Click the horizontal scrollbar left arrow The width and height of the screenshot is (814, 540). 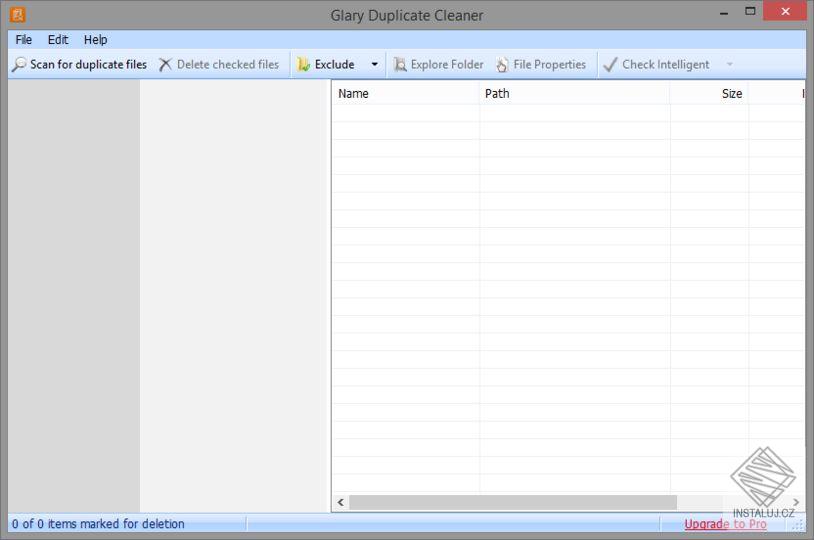[x=341, y=502]
